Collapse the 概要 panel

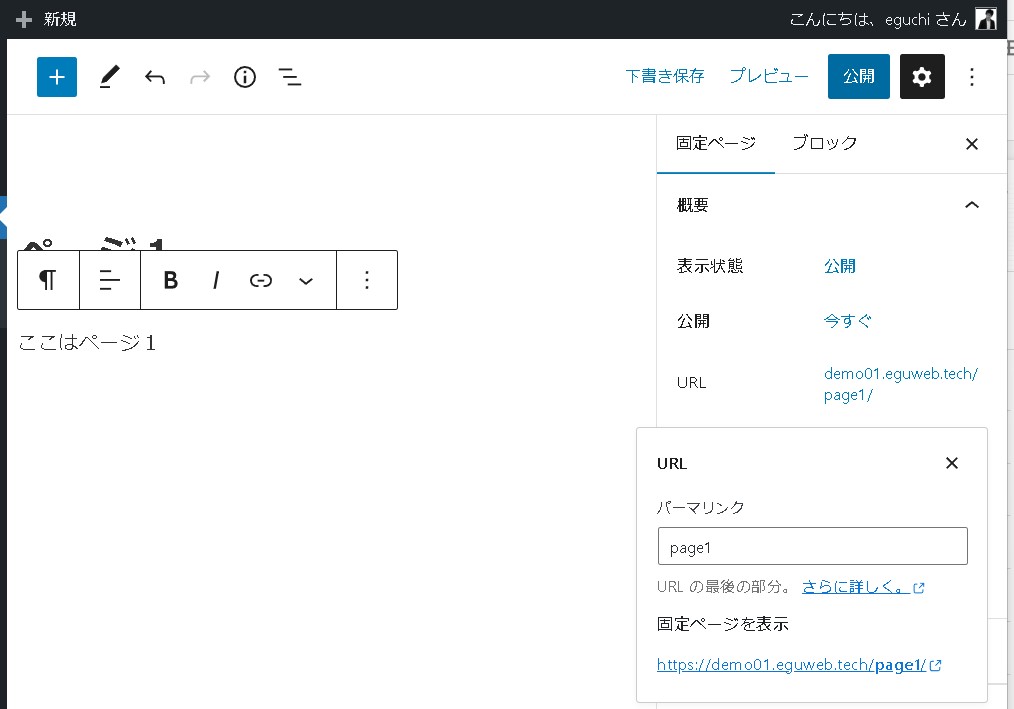(x=971, y=205)
